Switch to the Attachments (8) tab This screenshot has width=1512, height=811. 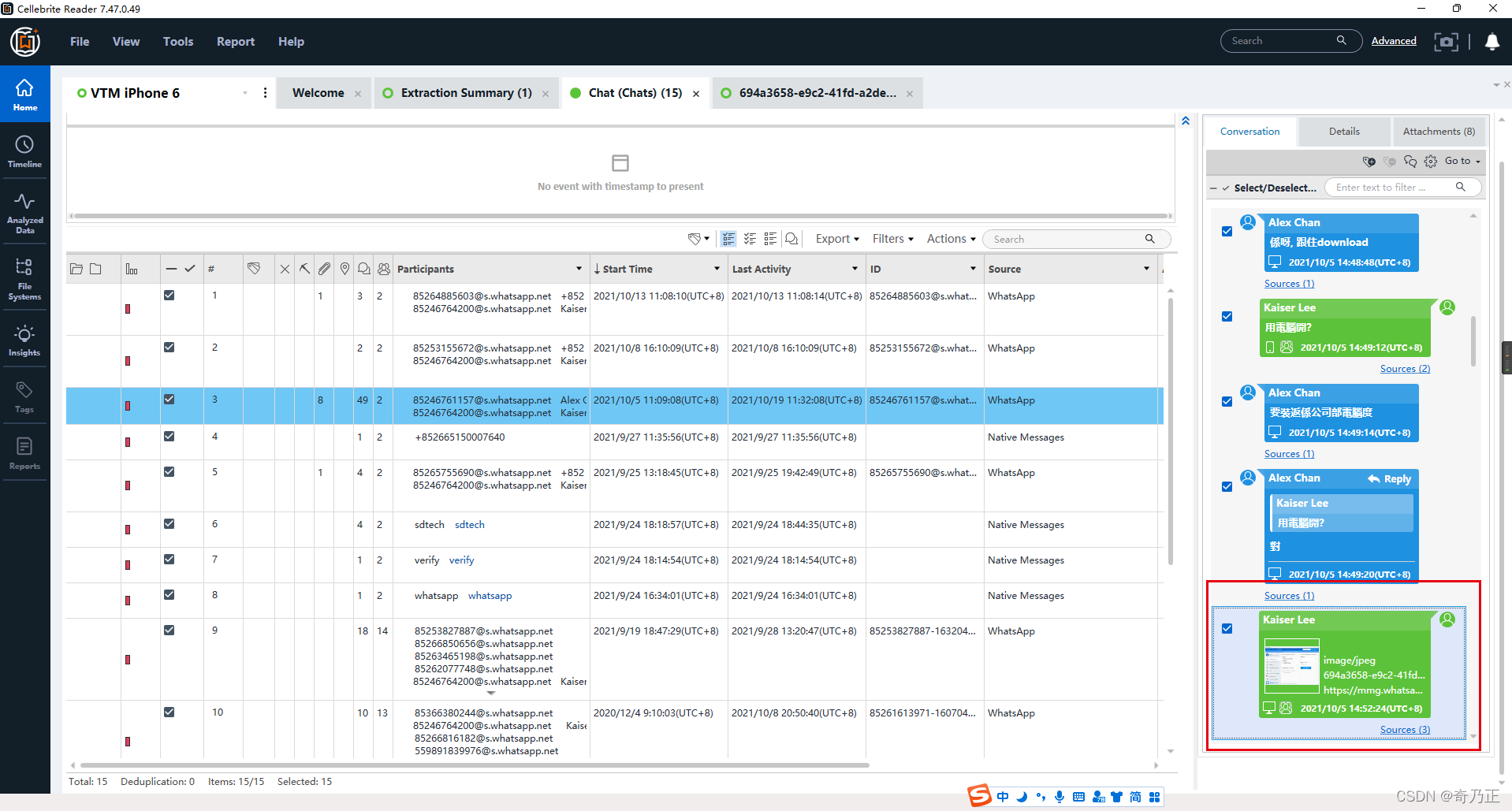click(x=1439, y=132)
